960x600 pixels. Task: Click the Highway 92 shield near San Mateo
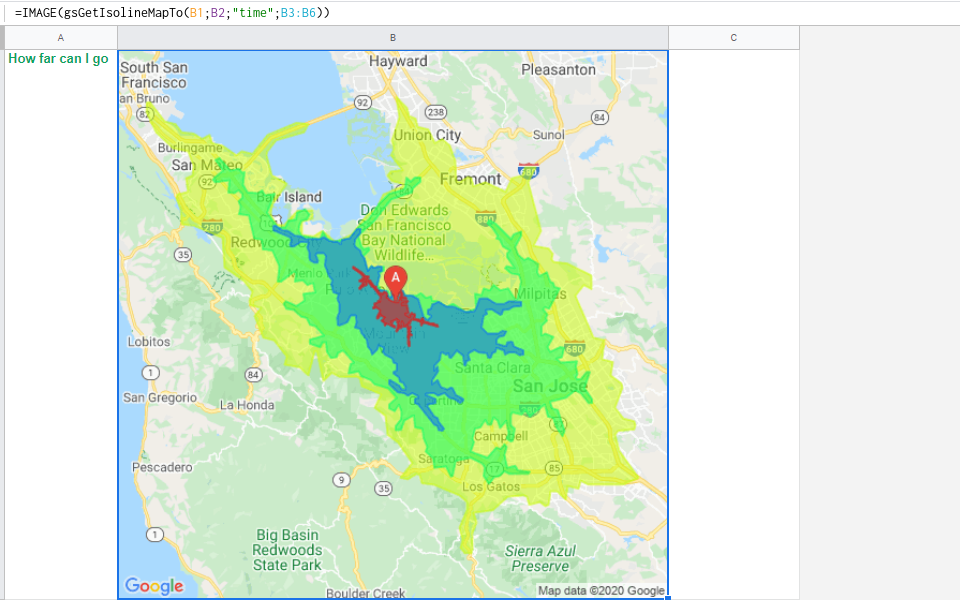pos(208,183)
